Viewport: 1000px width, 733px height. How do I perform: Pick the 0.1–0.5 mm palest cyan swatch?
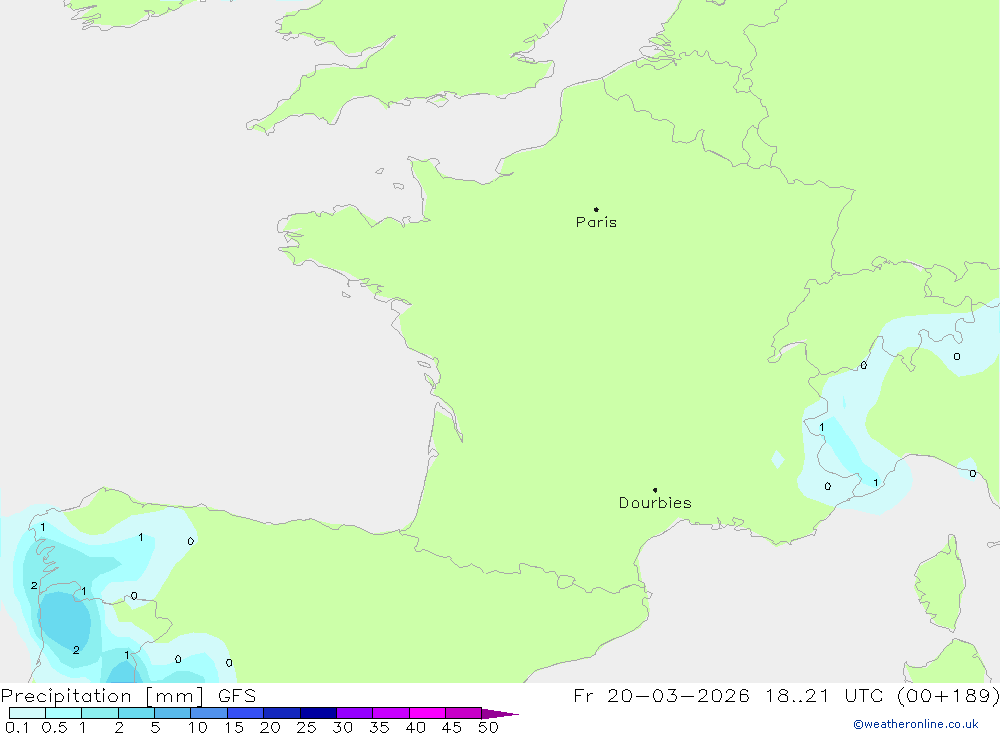27,713
